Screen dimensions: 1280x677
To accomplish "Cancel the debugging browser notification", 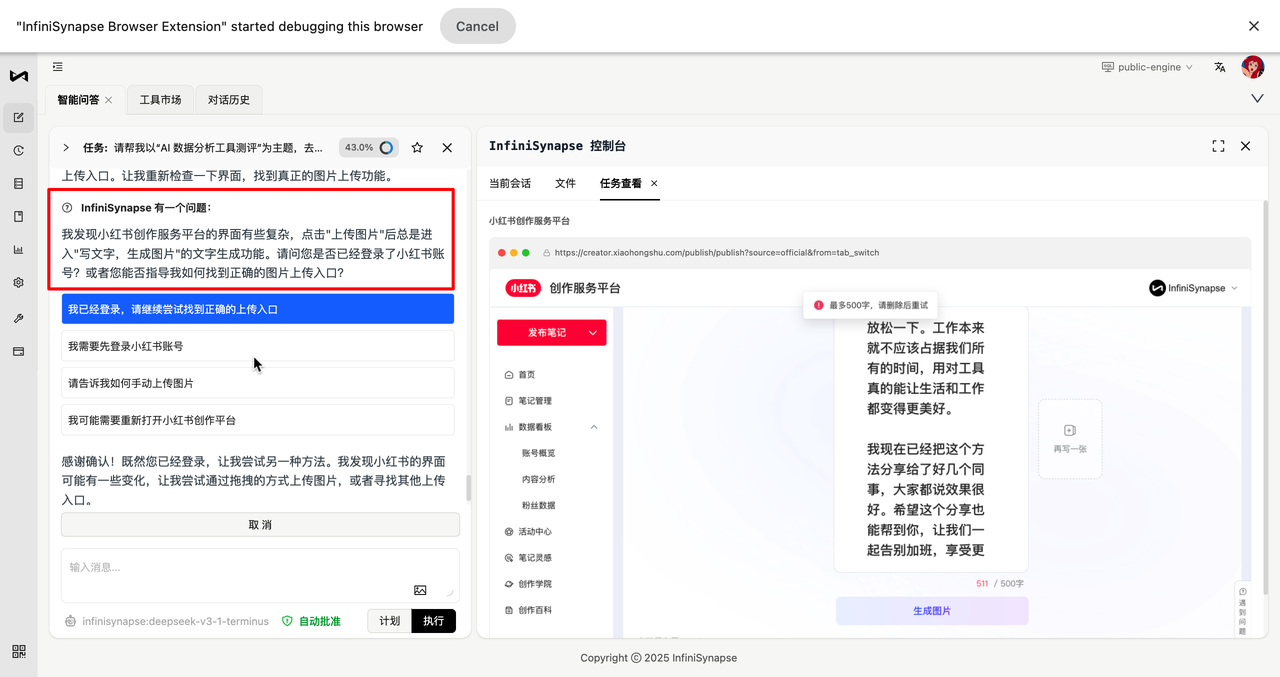I will point(477,26).
